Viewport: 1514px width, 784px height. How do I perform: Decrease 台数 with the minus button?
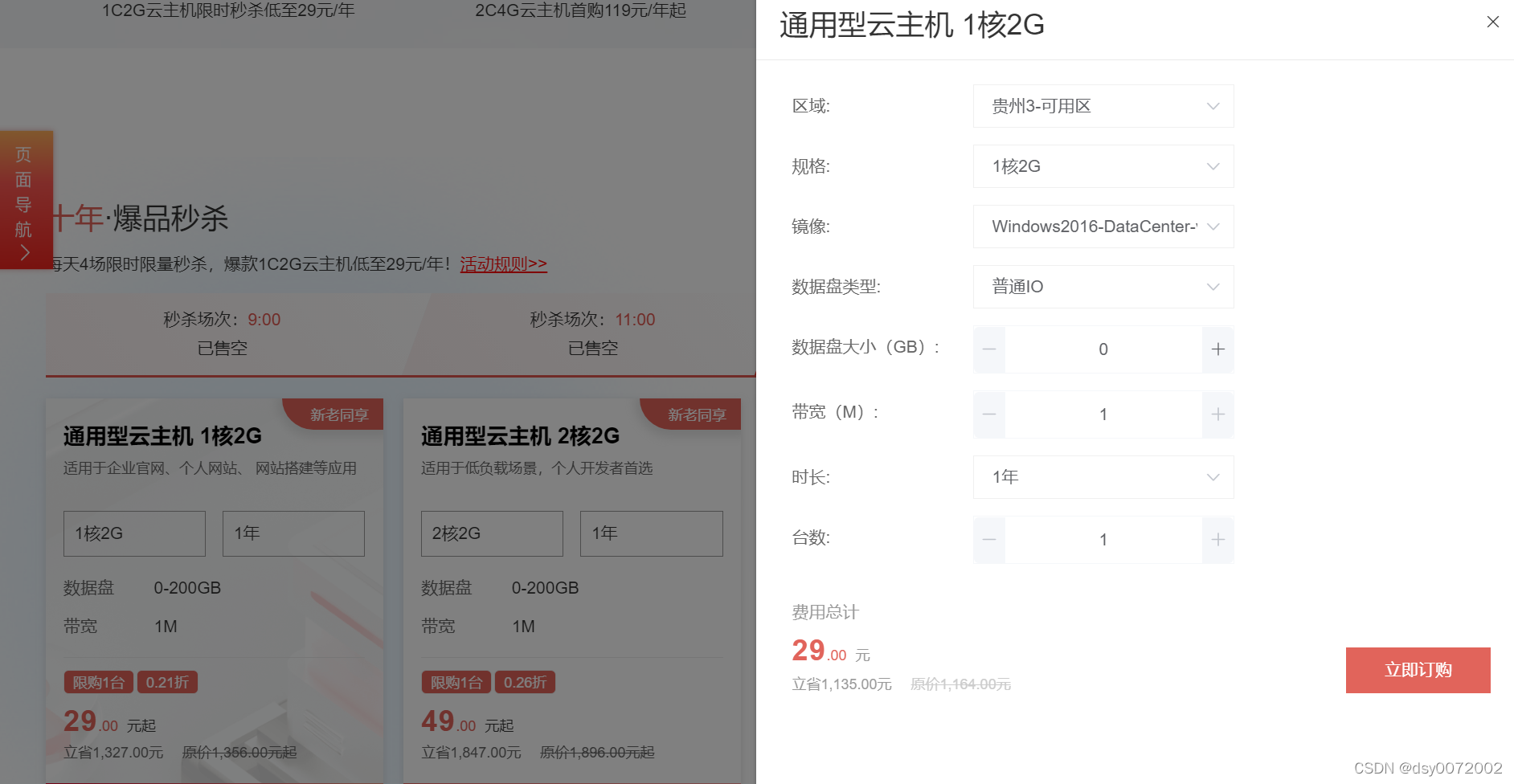[x=989, y=540]
